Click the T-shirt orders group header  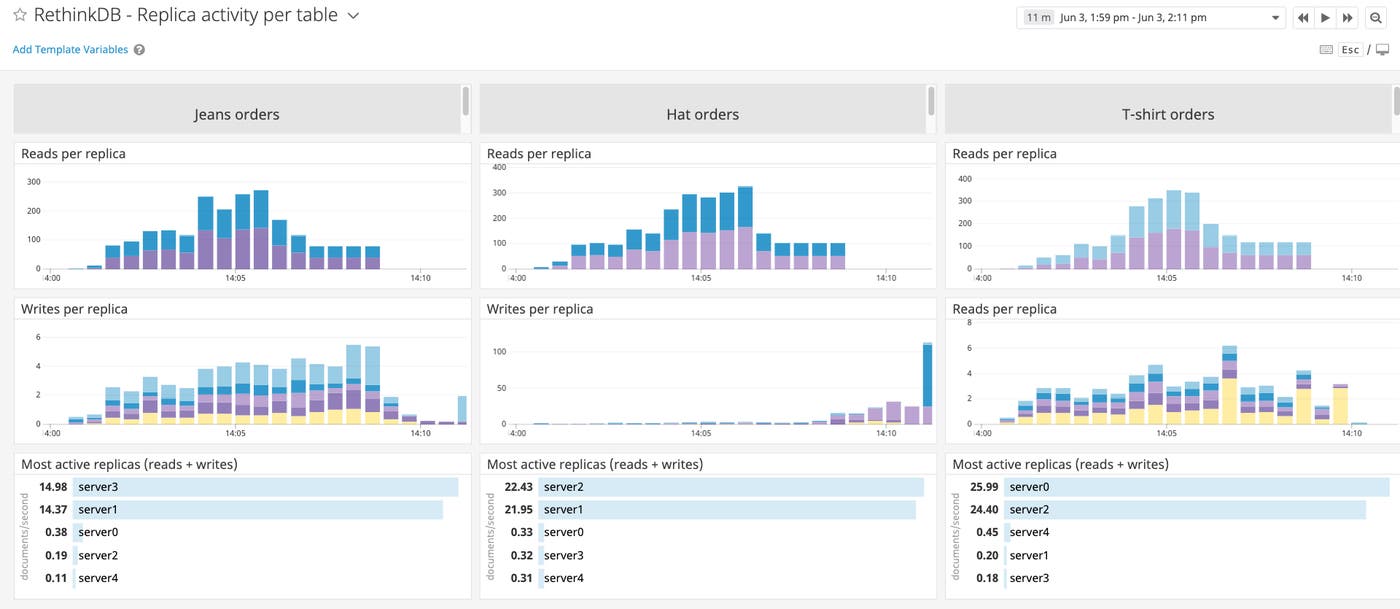1167,113
